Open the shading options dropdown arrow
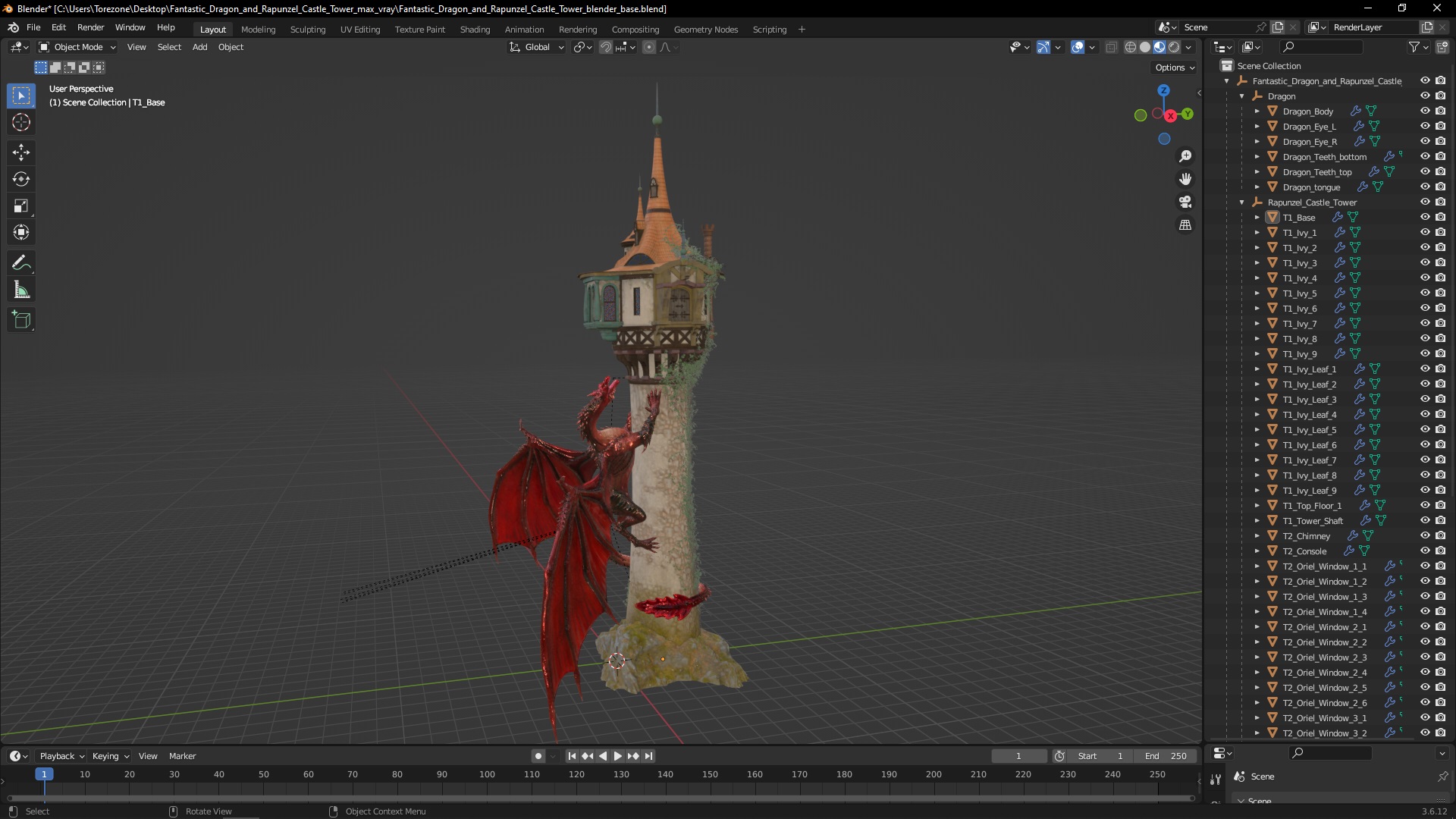The height and width of the screenshot is (819, 1456). (x=1188, y=47)
